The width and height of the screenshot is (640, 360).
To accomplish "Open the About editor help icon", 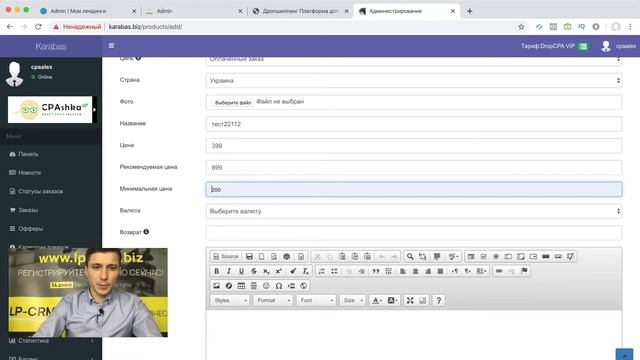I will coord(439,300).
